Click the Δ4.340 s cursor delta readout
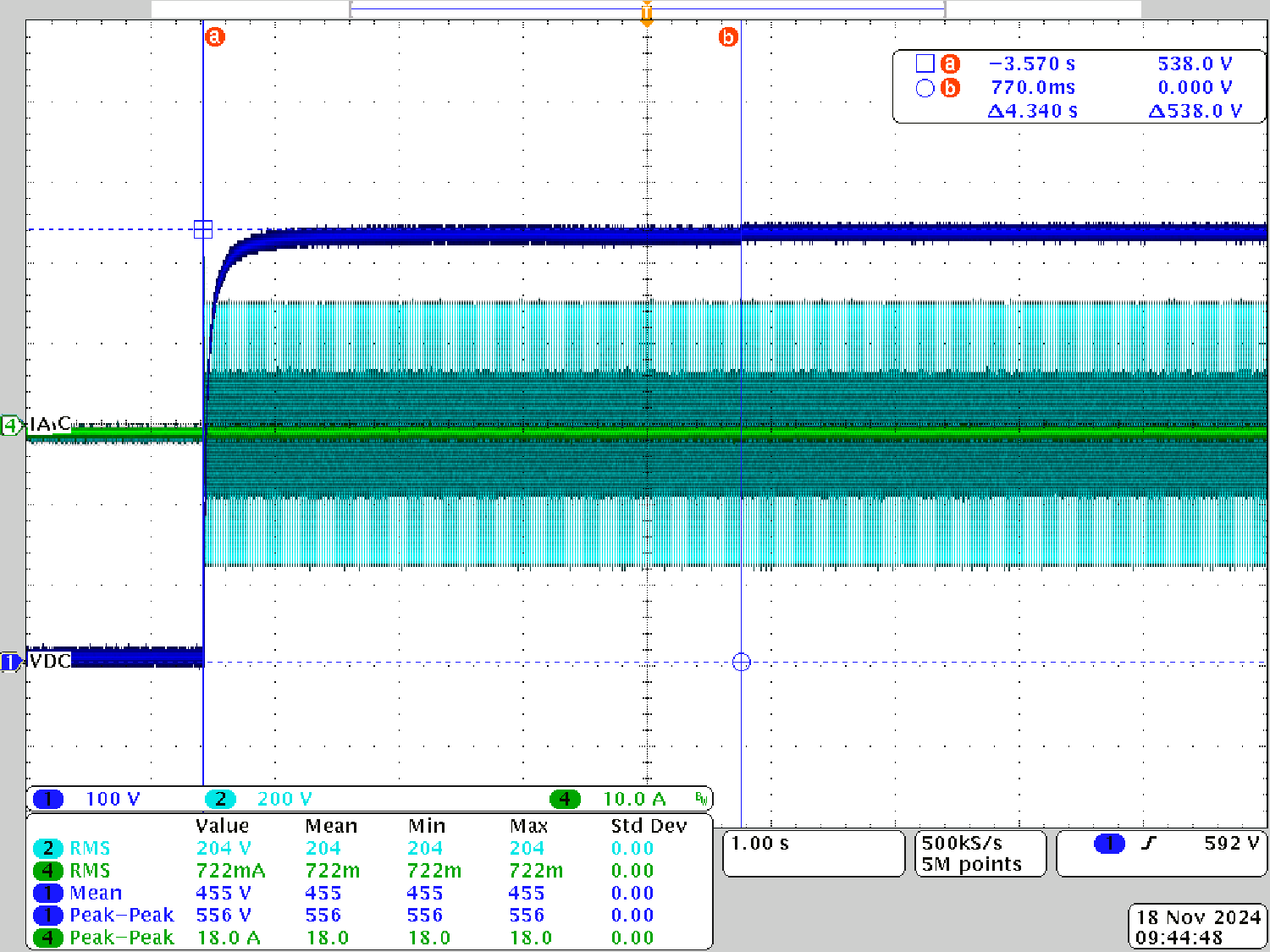 [1033, 111]
